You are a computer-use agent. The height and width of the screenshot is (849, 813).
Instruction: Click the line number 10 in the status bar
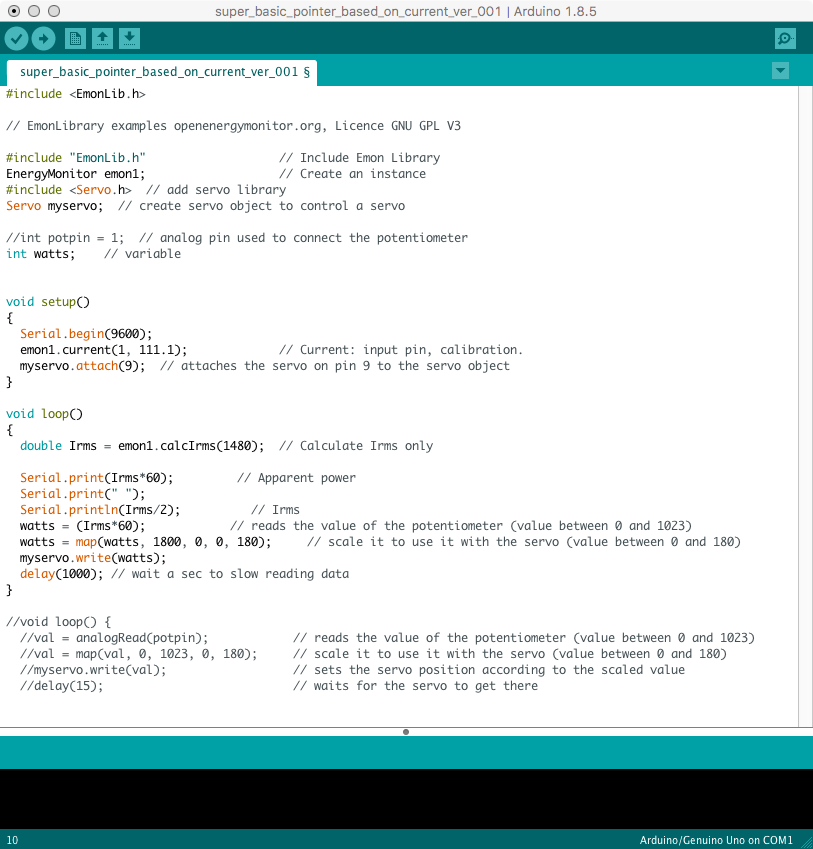click(x=12, y=840)
